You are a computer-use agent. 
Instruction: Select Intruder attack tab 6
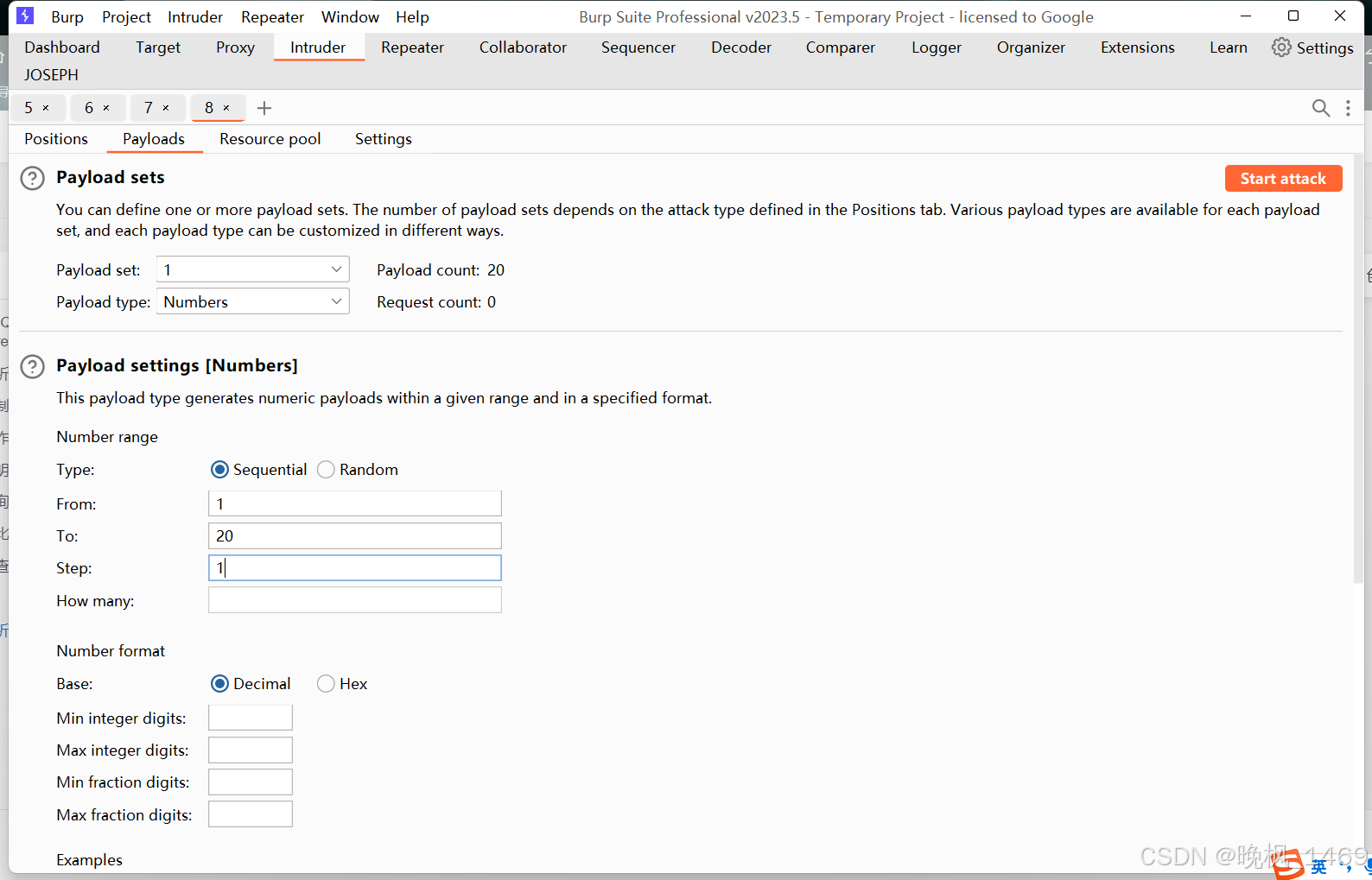89,108
